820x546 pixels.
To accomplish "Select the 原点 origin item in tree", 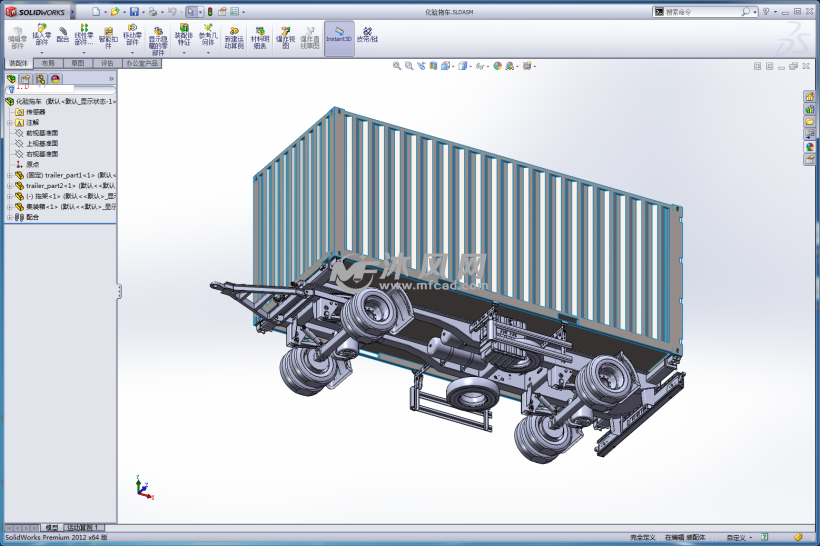I will pyautogui.click(x=32, y=165).
